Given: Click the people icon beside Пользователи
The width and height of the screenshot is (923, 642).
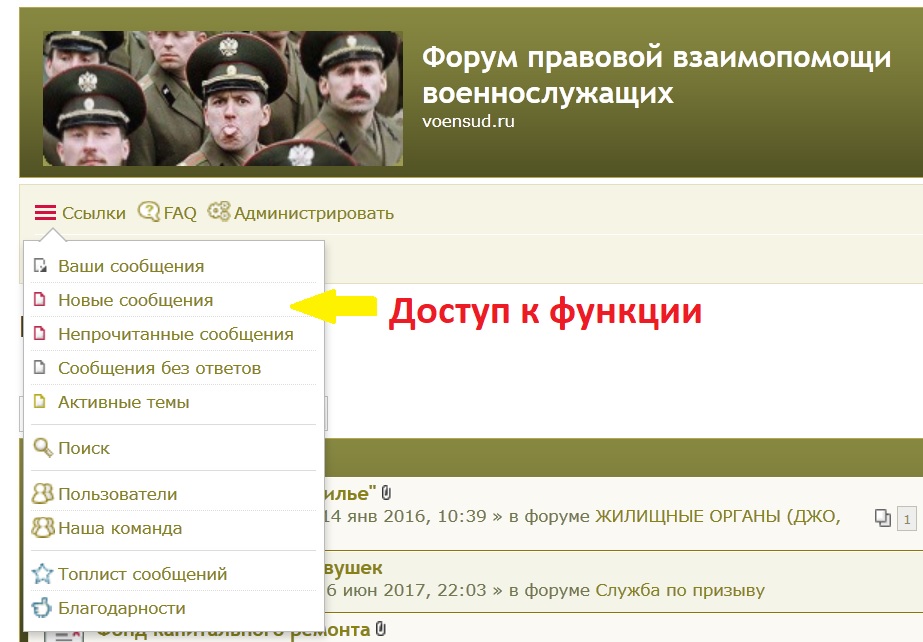Looking at the screenshot, I should [42, 494].
